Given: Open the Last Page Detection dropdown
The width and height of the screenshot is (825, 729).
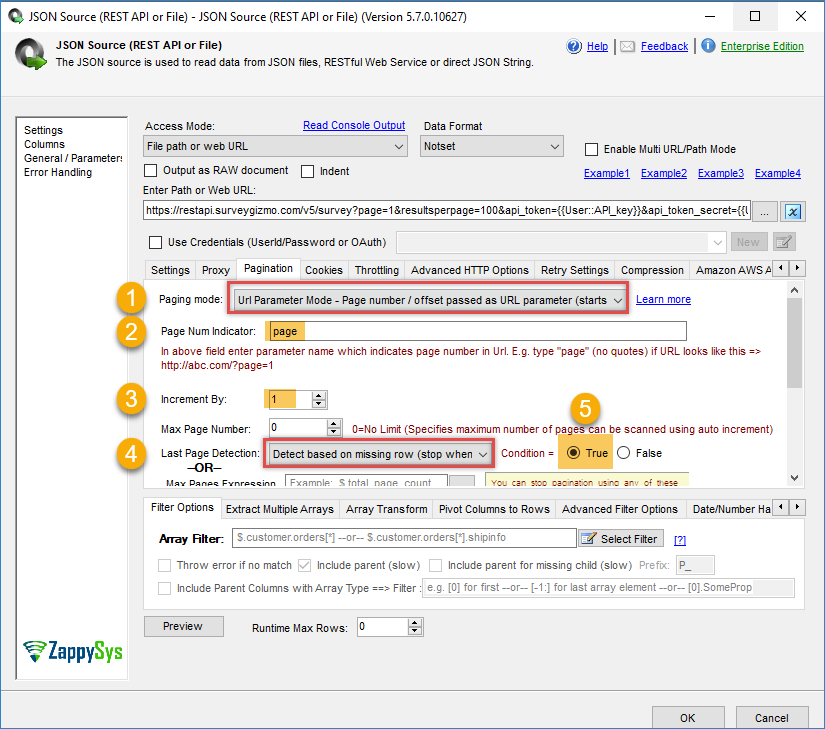Looking at the screenshot, I should [x=379, y=454].
